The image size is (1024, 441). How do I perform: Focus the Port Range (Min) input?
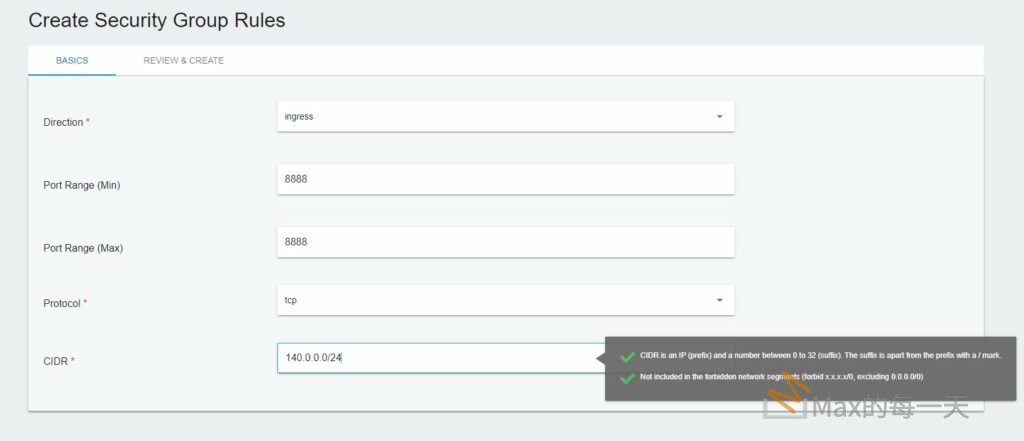click(505, 180)
